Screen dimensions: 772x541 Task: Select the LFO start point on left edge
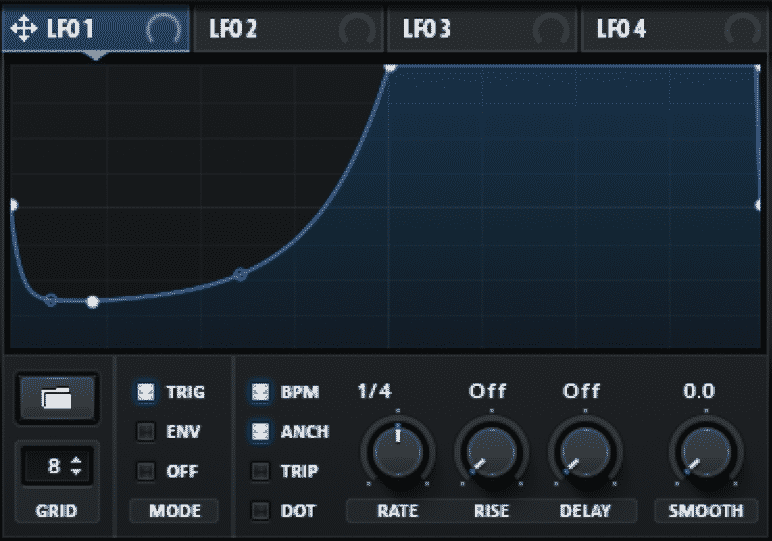pos(13,205)
